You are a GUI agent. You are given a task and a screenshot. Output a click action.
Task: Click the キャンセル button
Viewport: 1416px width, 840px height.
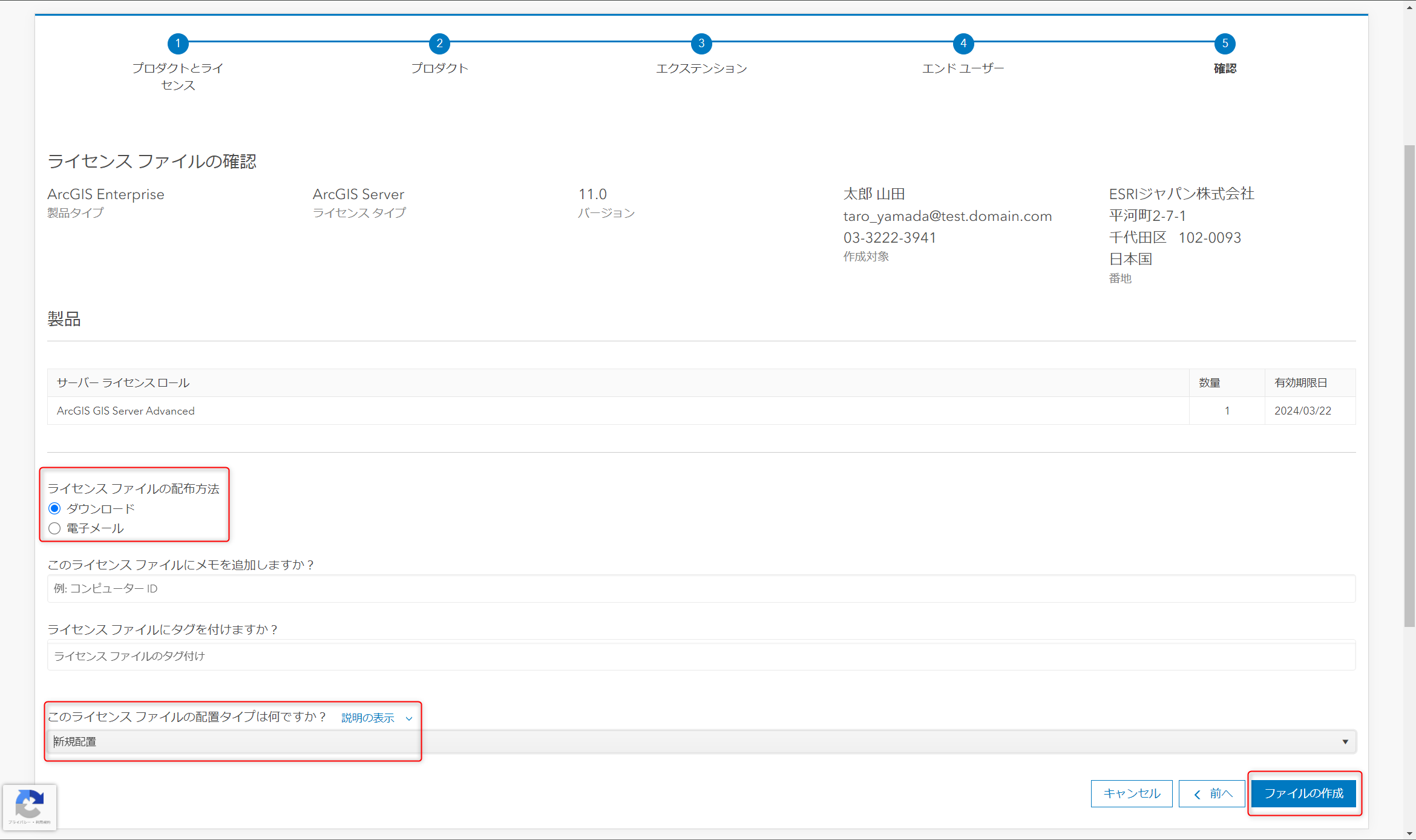click(1132, 793)
